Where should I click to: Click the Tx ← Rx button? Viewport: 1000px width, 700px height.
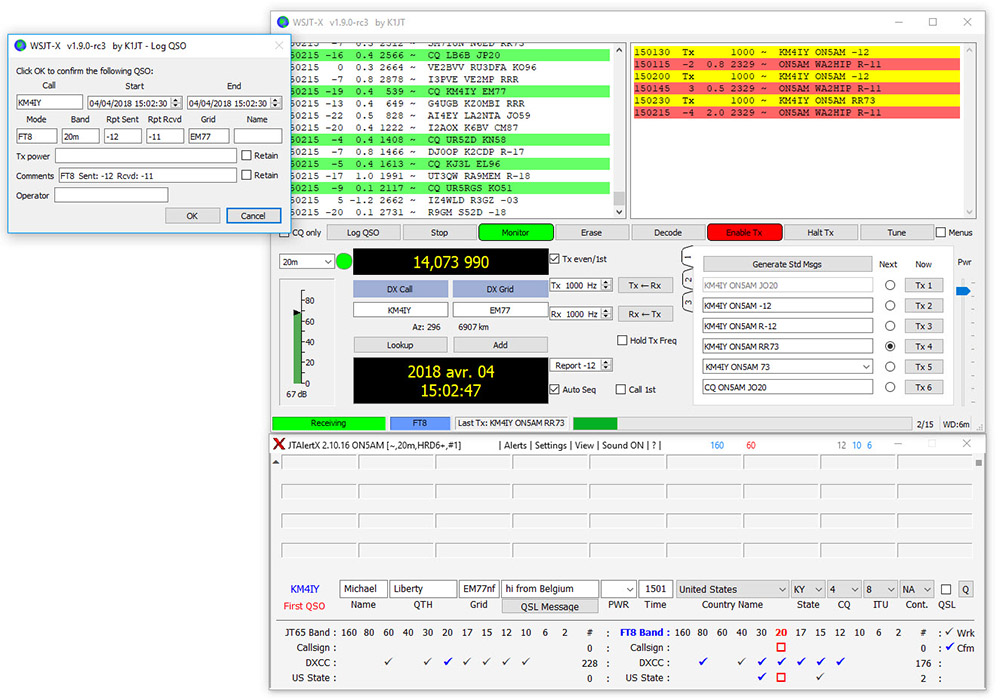[645, 285]
